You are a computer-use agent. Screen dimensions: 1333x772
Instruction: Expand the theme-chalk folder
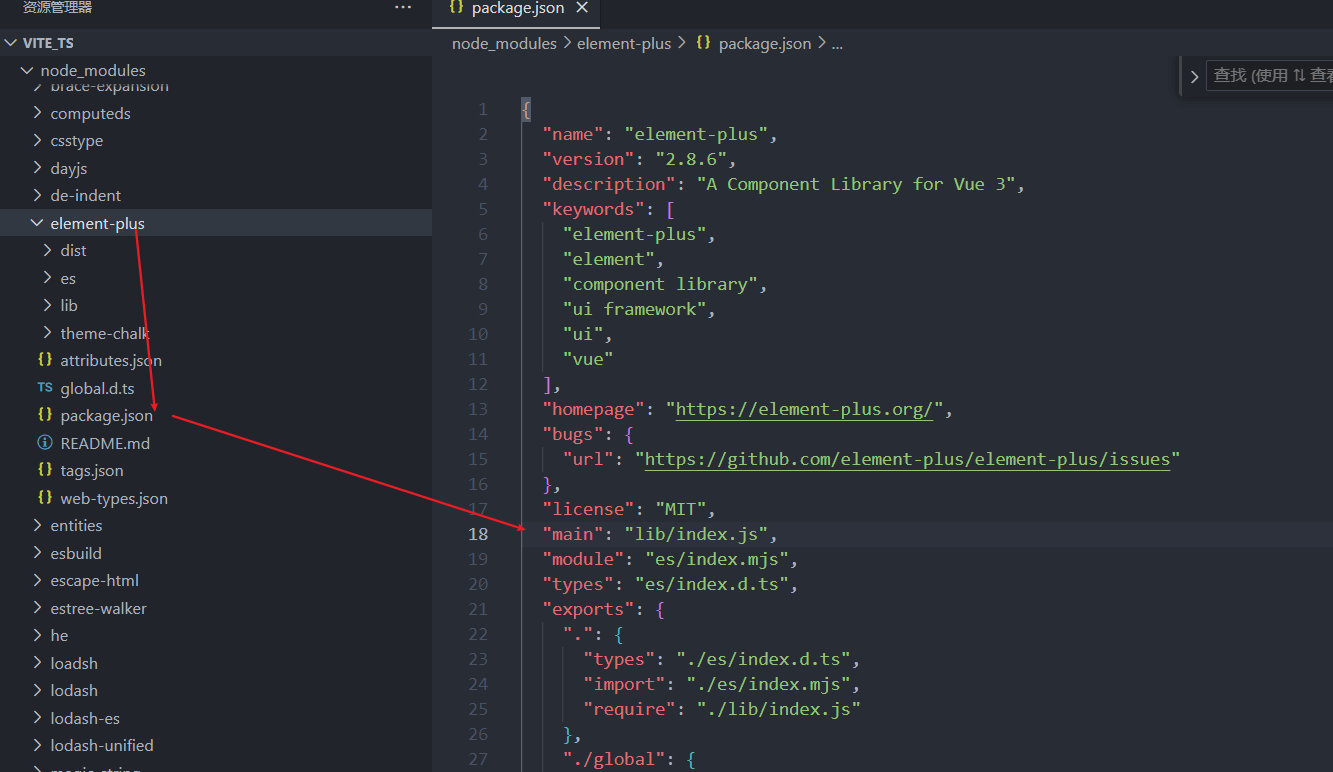point(47,333)
